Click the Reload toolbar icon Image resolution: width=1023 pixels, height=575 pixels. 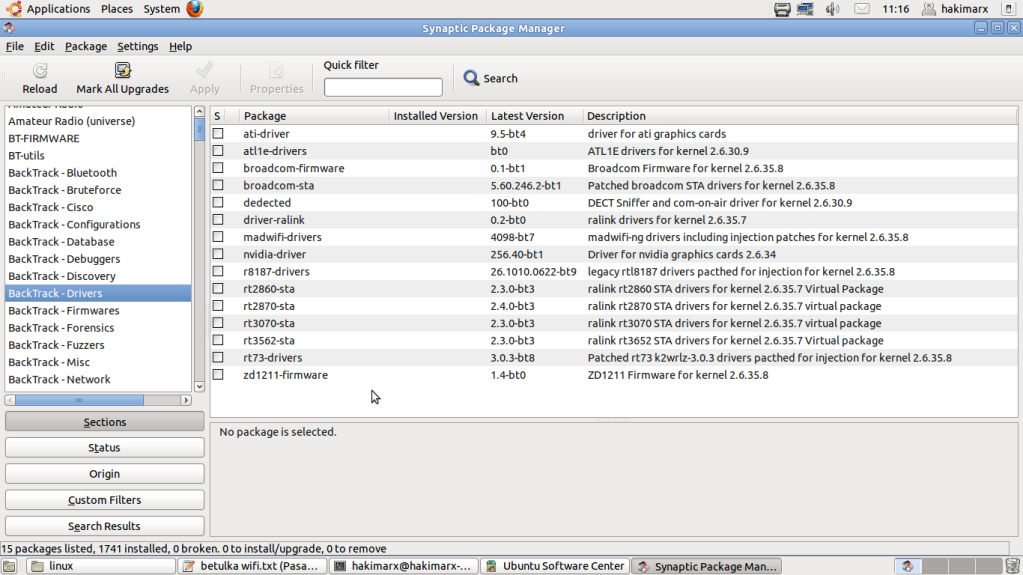[40, 70]
